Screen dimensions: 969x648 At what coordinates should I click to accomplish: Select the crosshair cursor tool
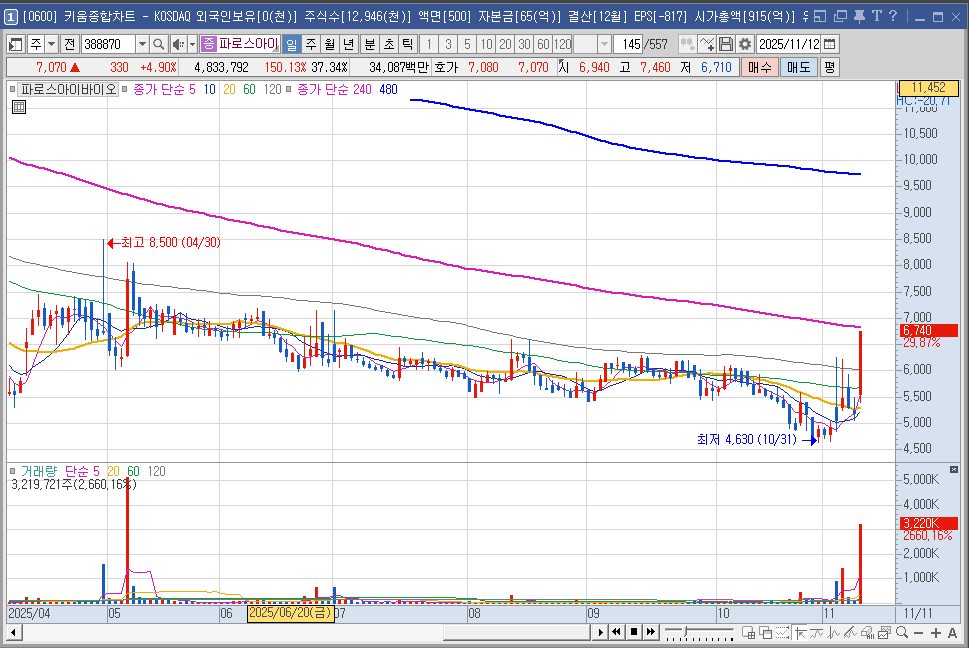pyautogui.click(x=801, y=632)
